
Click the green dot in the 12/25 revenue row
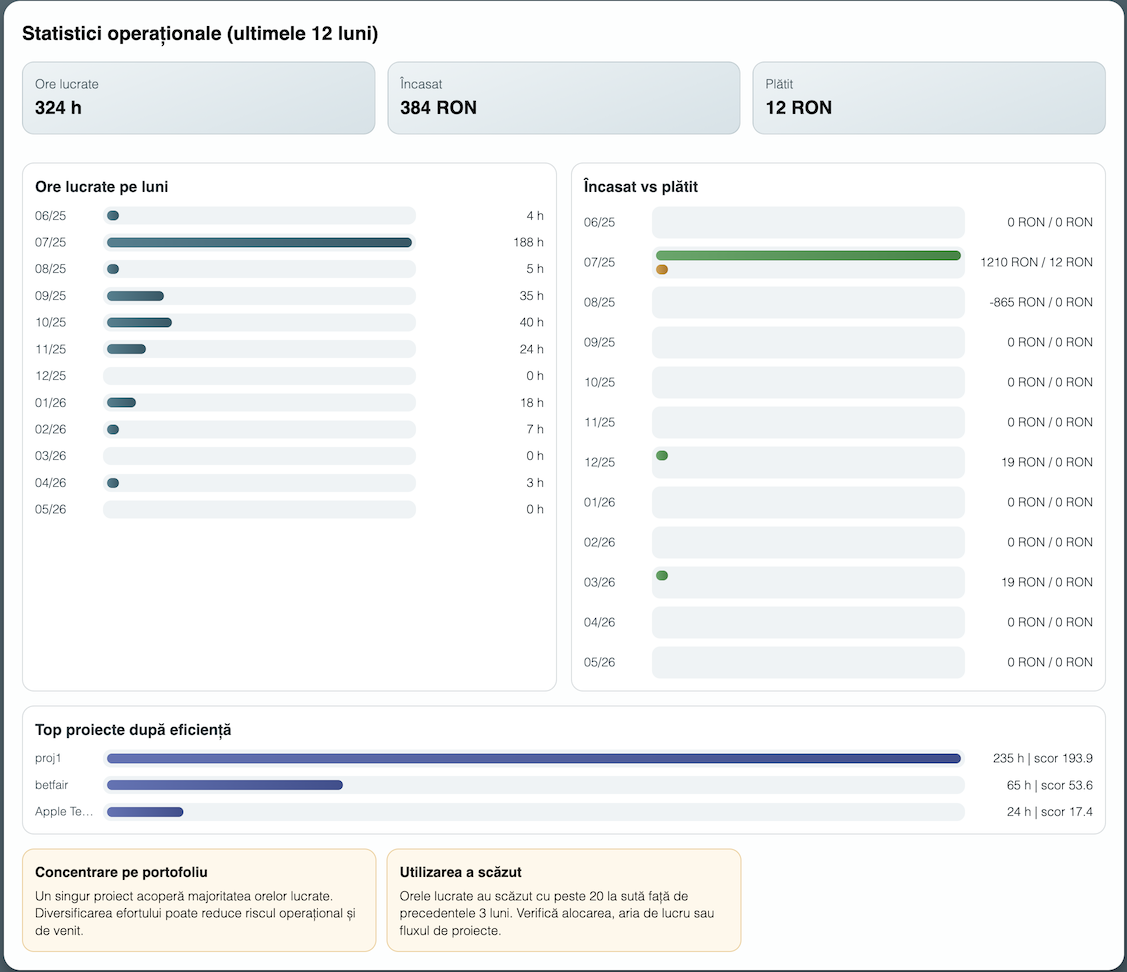click(x=662, y=455)
